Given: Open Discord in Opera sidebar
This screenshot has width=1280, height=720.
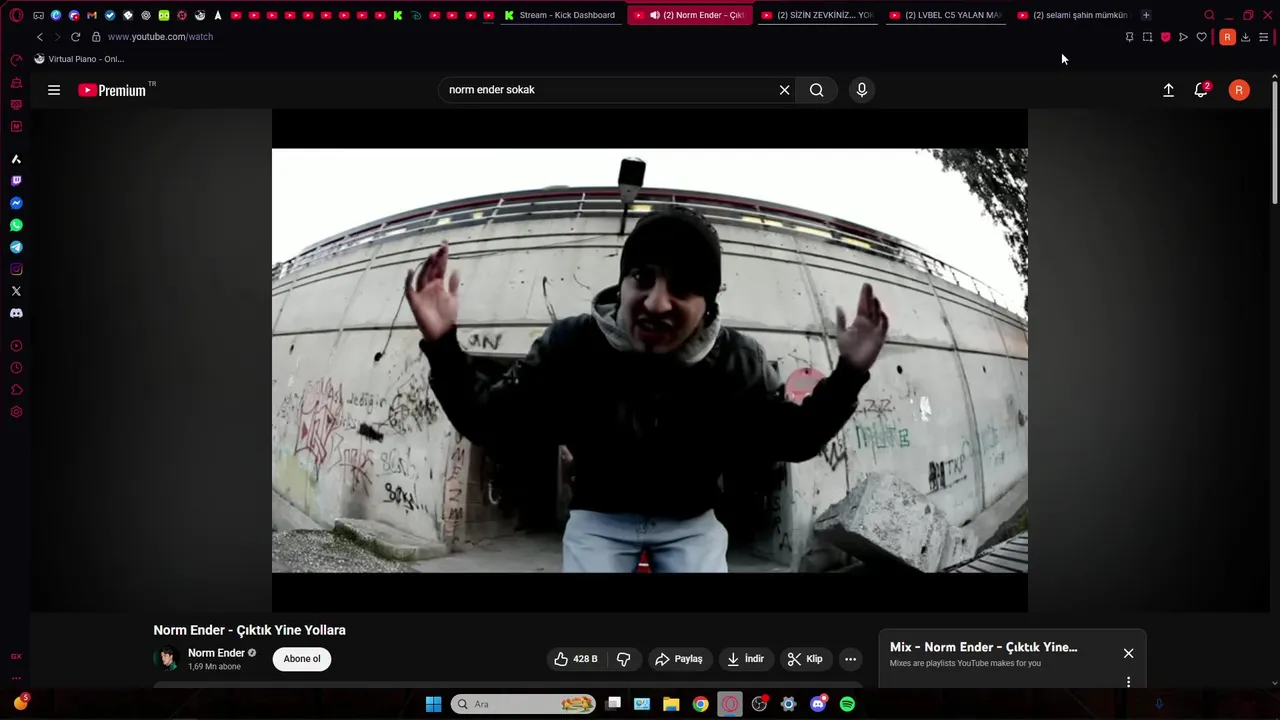Looking at the screenshot, I should [x=16, y=313].
